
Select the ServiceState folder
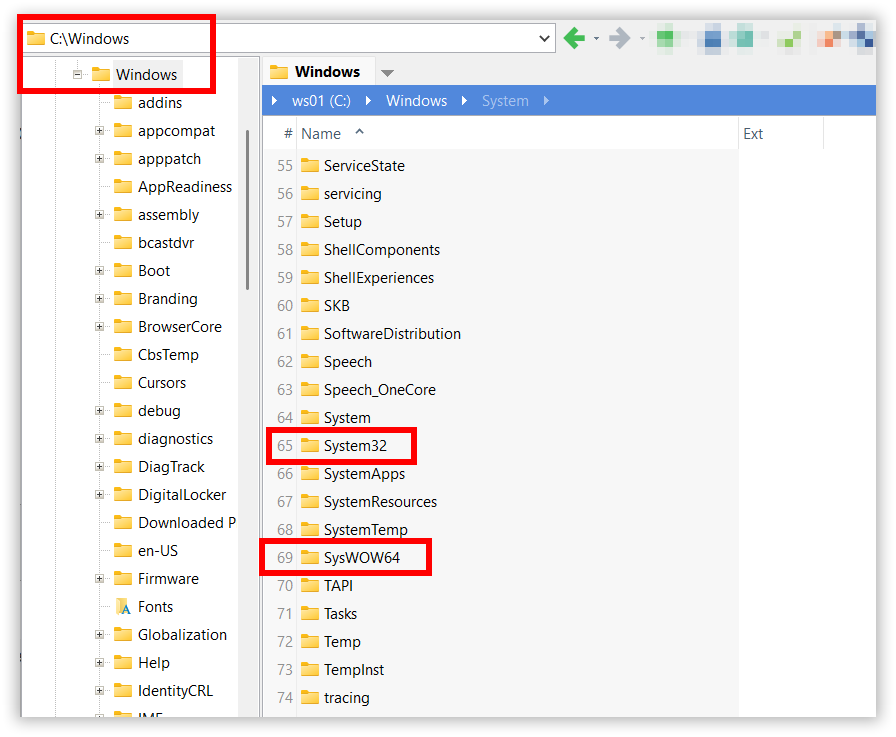click(x=364, y=166)
